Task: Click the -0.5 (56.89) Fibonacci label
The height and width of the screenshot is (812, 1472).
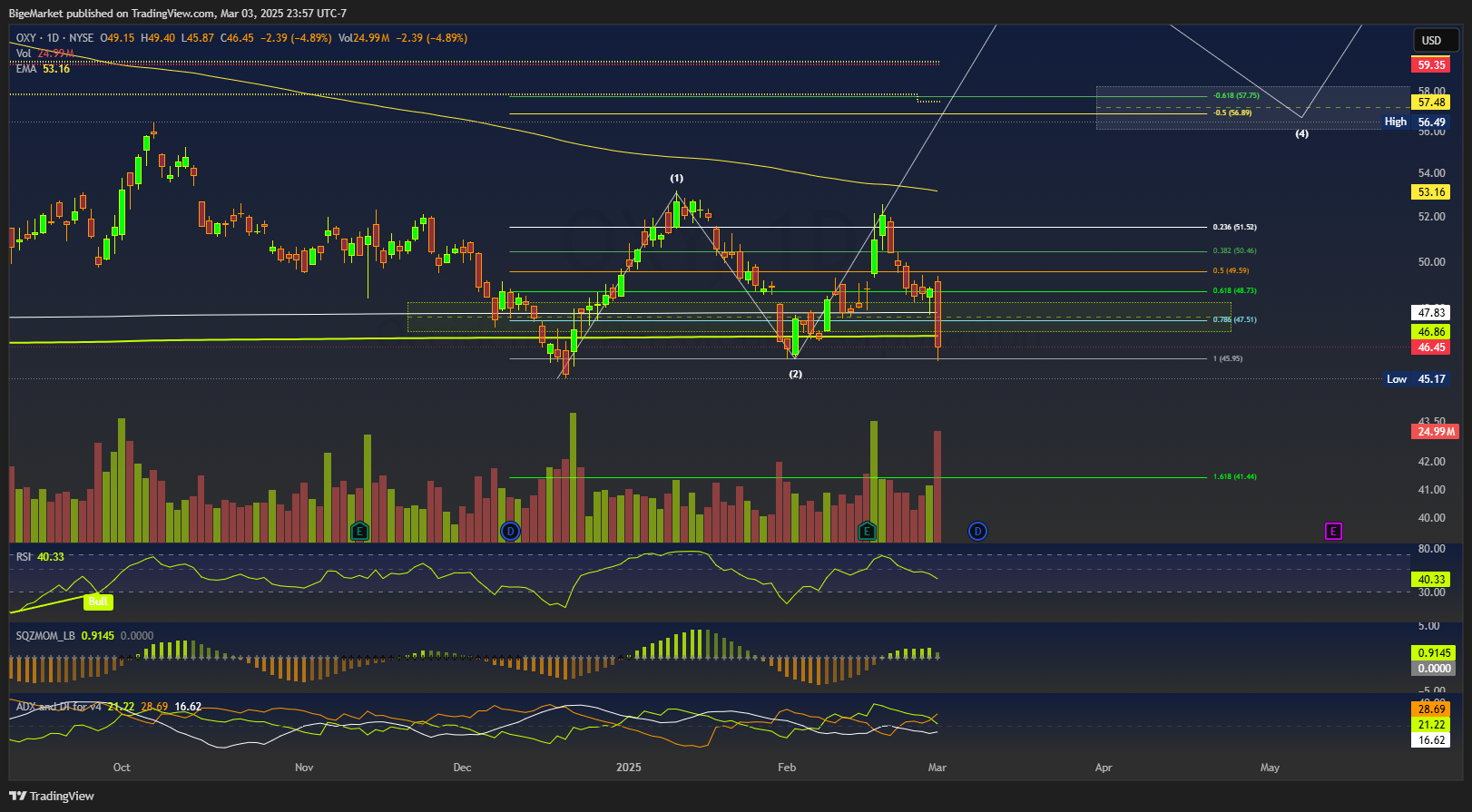Action: coord(1232,113)
